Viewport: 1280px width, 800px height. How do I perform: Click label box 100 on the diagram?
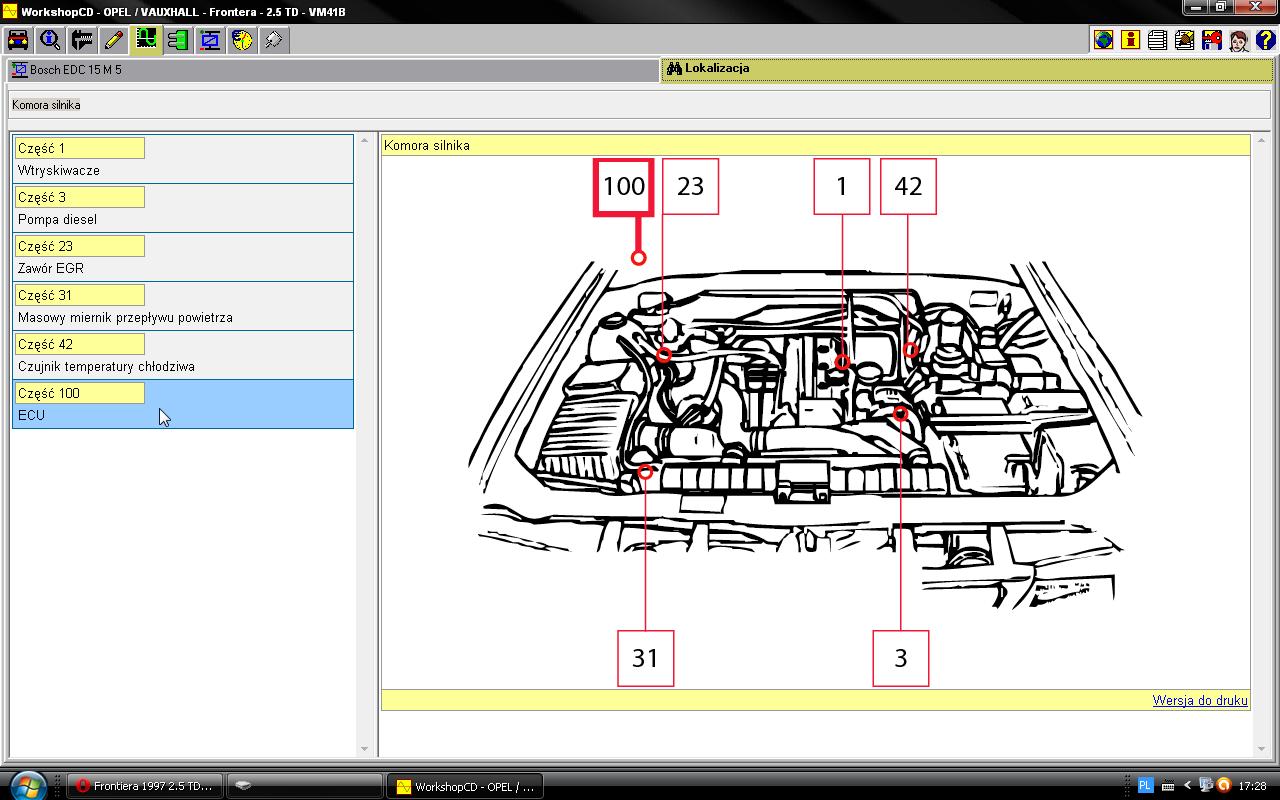coord(624,187)
